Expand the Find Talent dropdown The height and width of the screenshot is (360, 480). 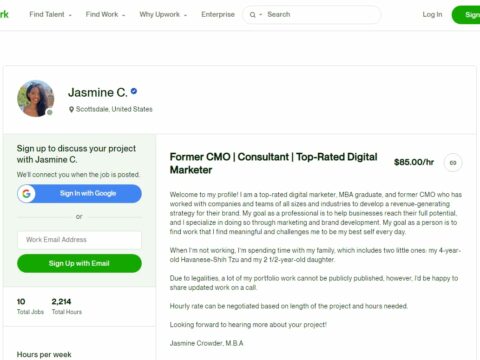(x=50, y=14)
